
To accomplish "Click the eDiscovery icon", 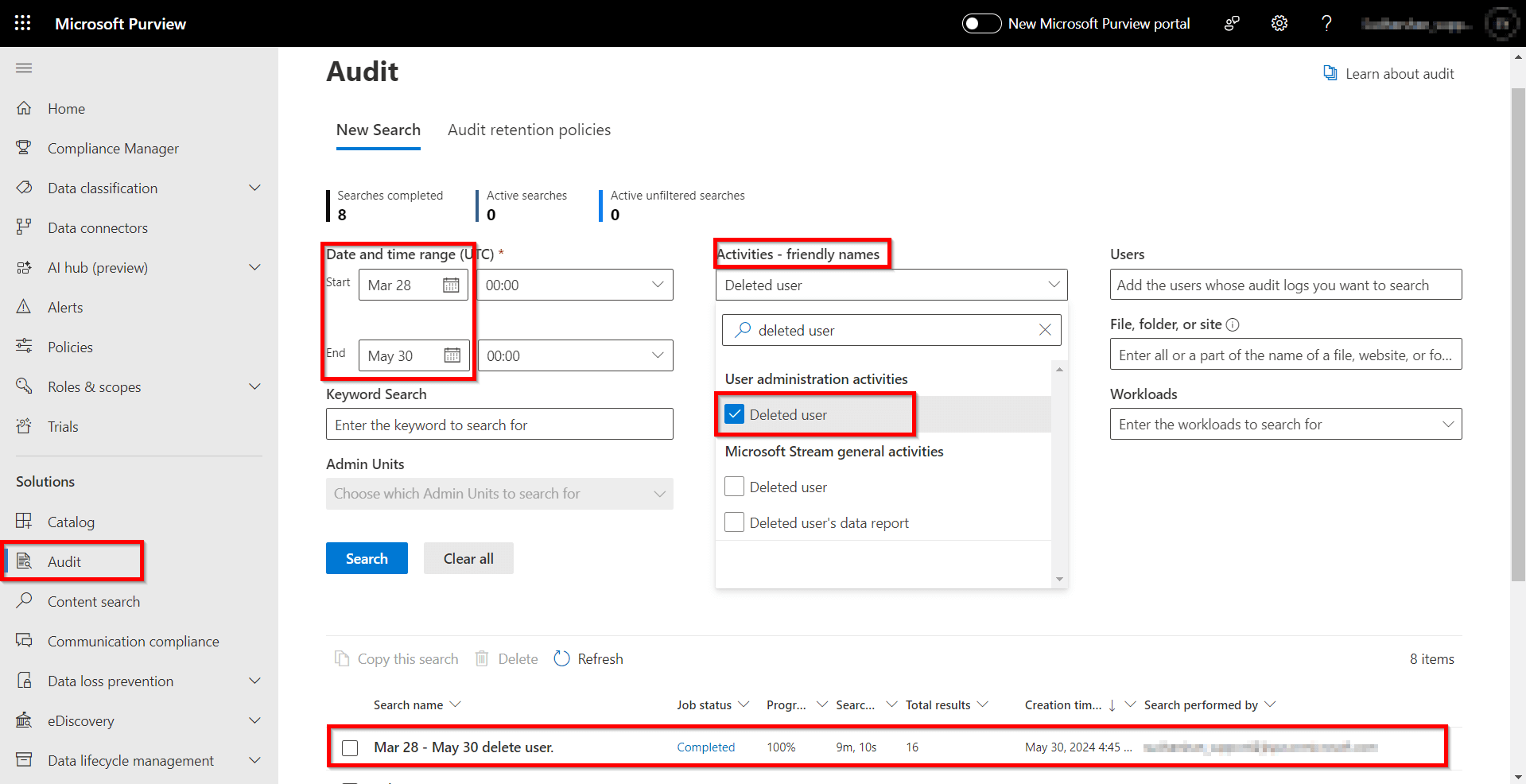I will (x=24, y=720).
